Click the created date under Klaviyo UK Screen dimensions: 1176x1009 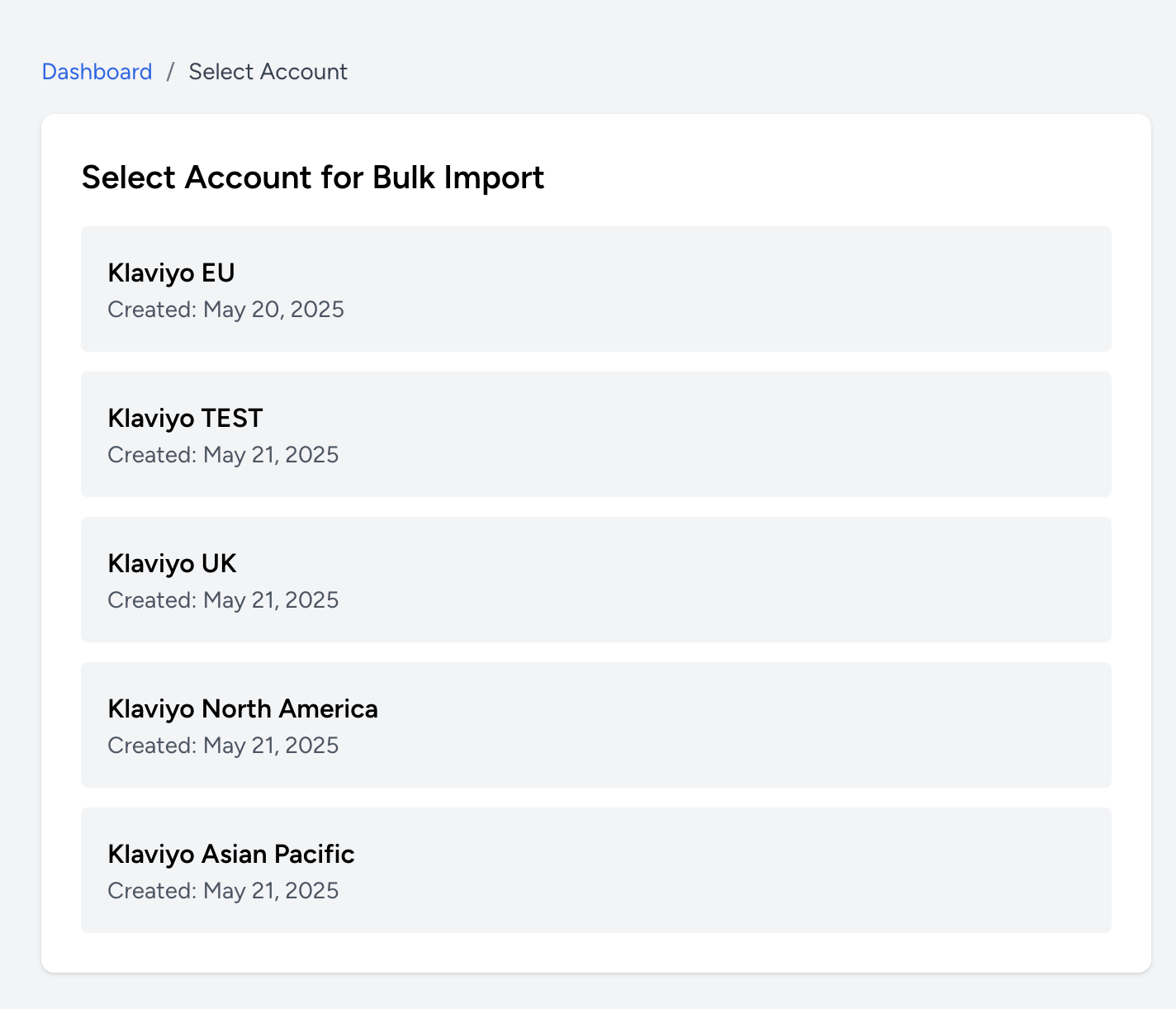[223, 600]
